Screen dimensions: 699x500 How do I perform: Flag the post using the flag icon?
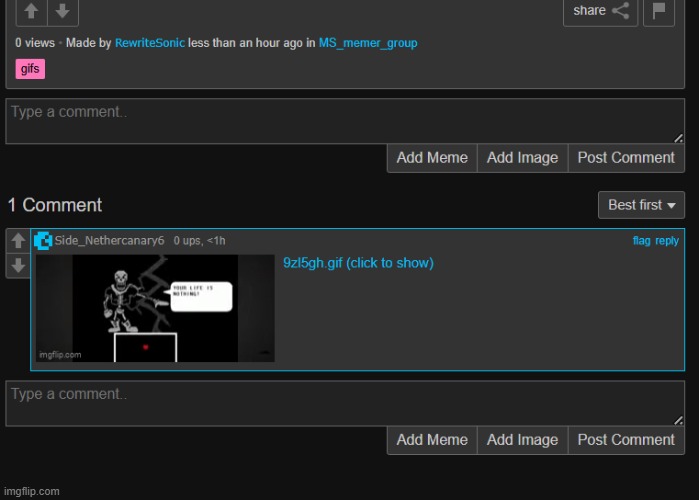tap(659, 11)
